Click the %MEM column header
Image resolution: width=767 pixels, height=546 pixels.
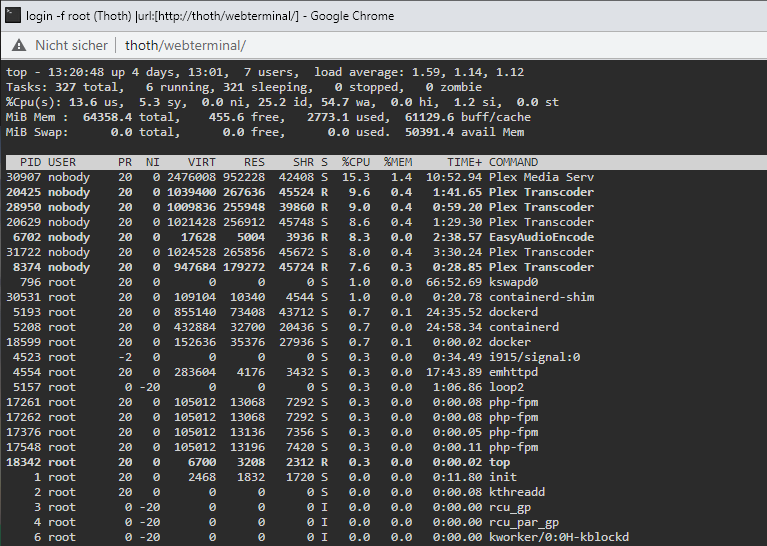click(x=398, y=162)
